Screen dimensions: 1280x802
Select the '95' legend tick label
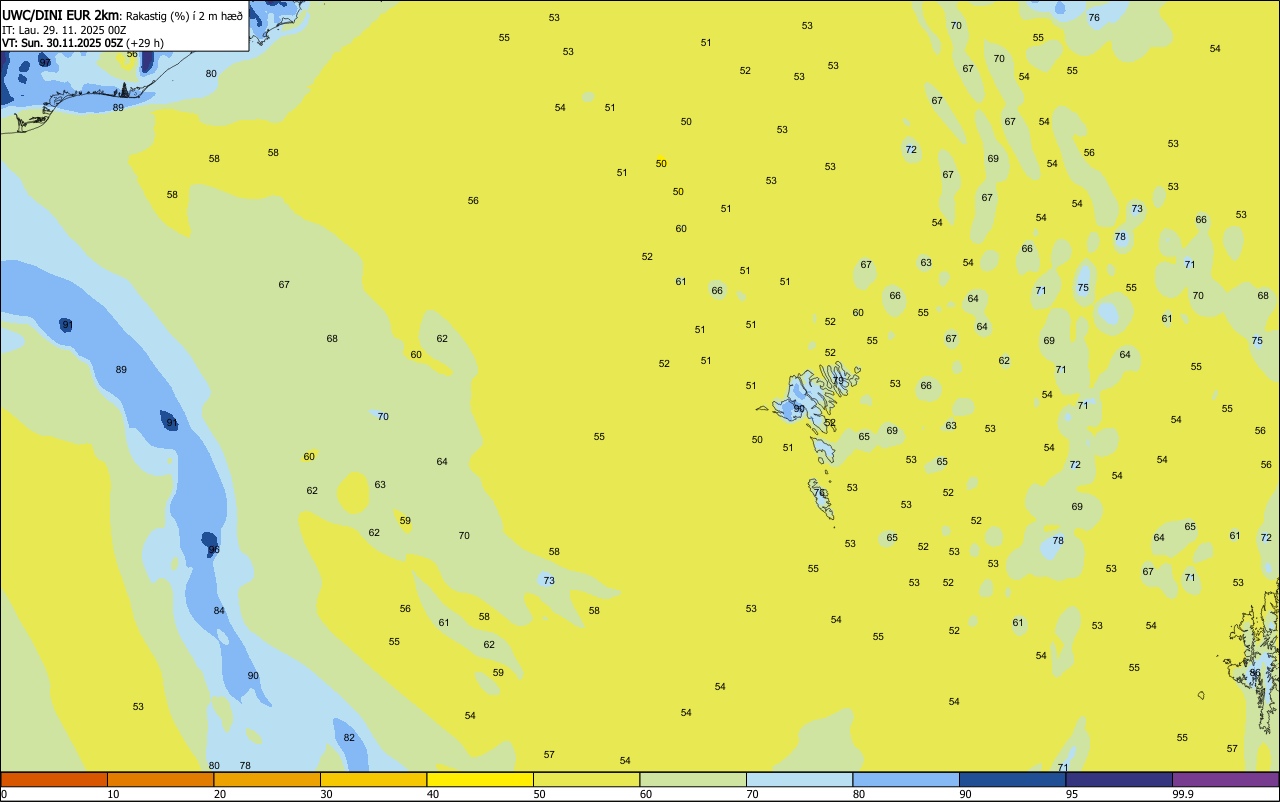coord(1072,794)
